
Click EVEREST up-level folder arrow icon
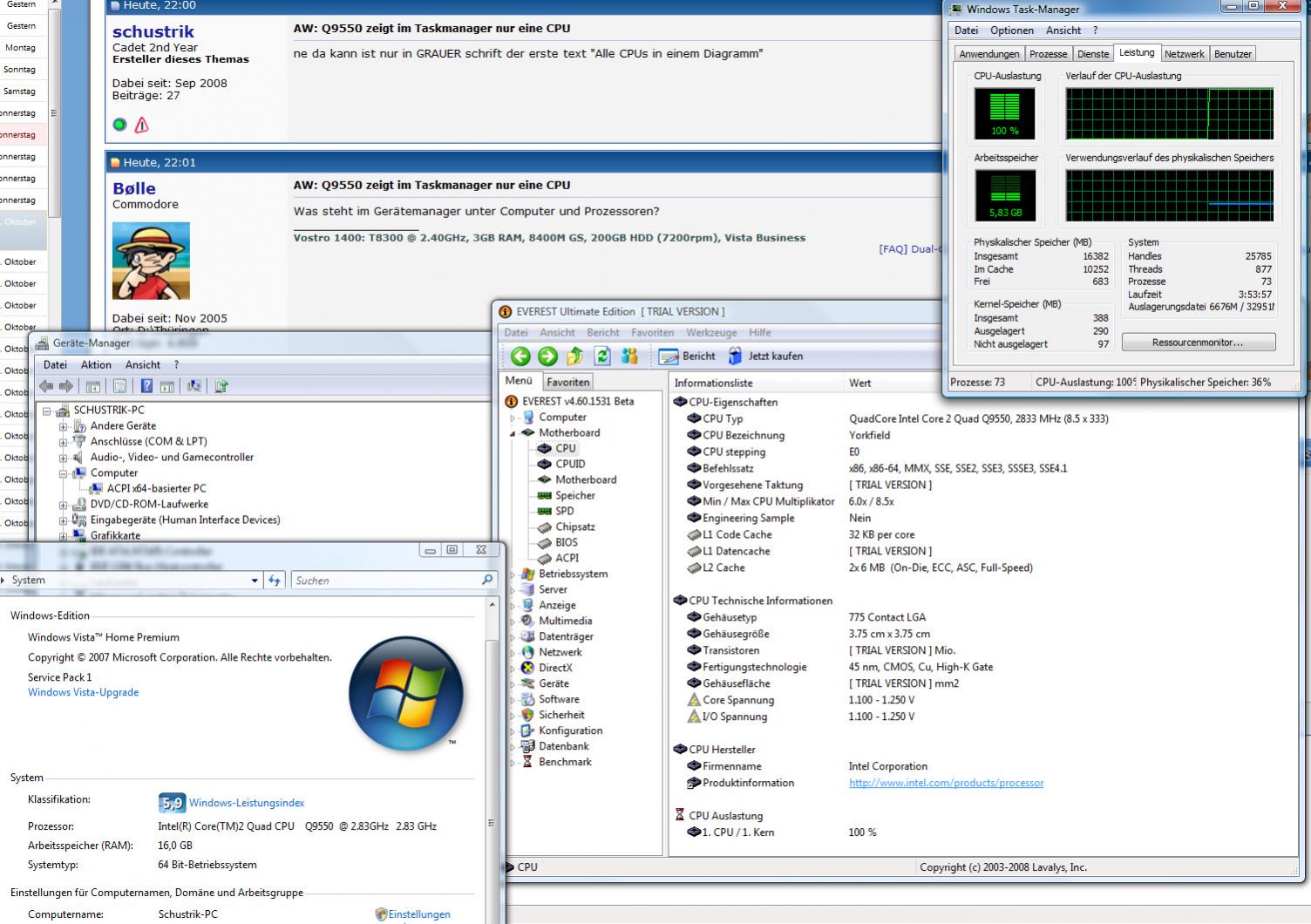point(574,356)
